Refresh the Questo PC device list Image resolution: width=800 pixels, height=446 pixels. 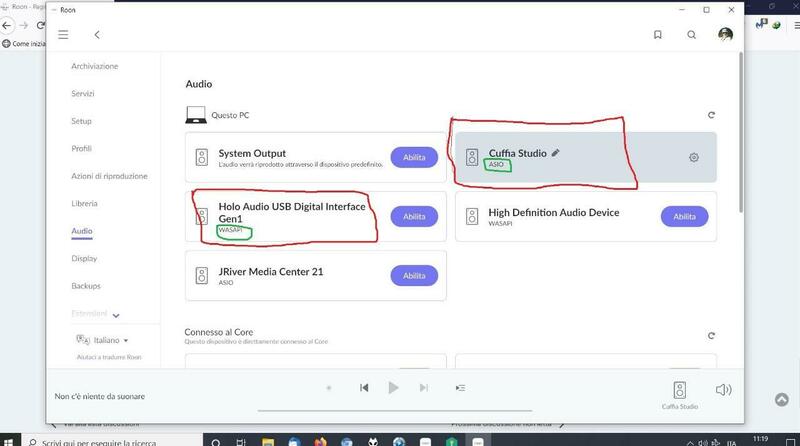click(711, 115)
